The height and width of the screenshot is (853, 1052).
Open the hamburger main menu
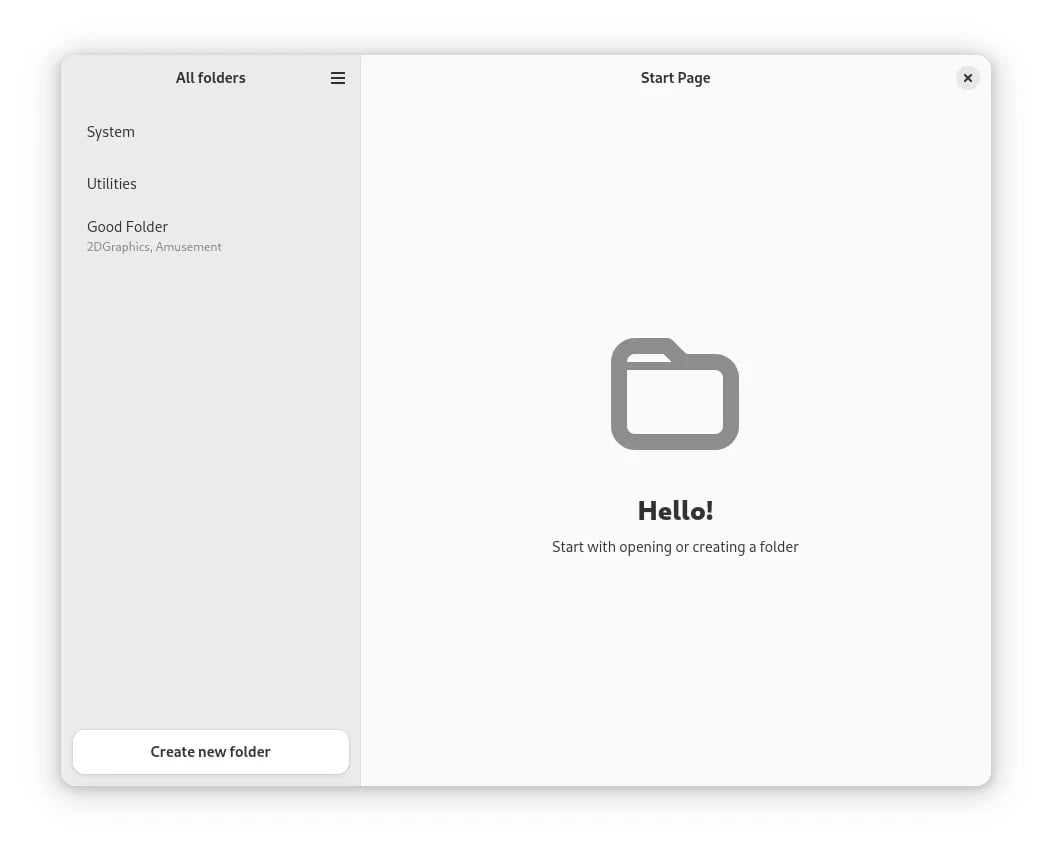click(x=337, y=78)
